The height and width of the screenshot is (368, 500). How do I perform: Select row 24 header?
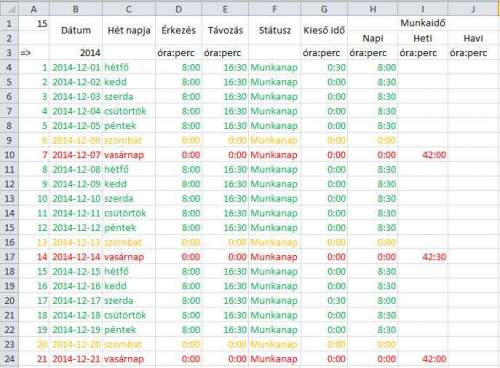point(9,359)
